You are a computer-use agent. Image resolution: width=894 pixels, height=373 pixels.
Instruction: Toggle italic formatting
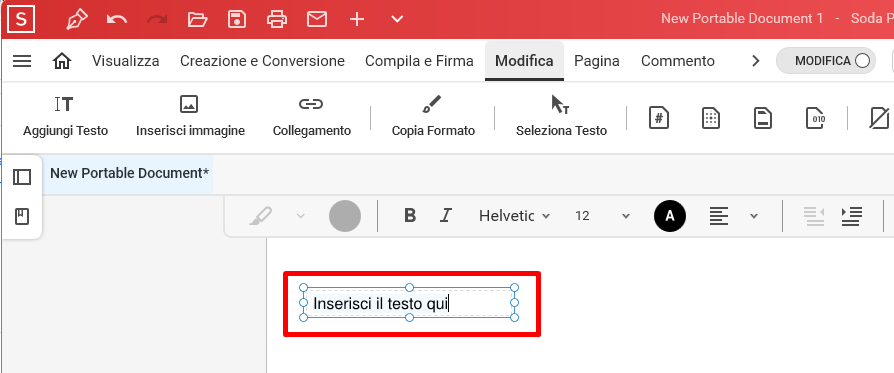click(x=445, y=216)
